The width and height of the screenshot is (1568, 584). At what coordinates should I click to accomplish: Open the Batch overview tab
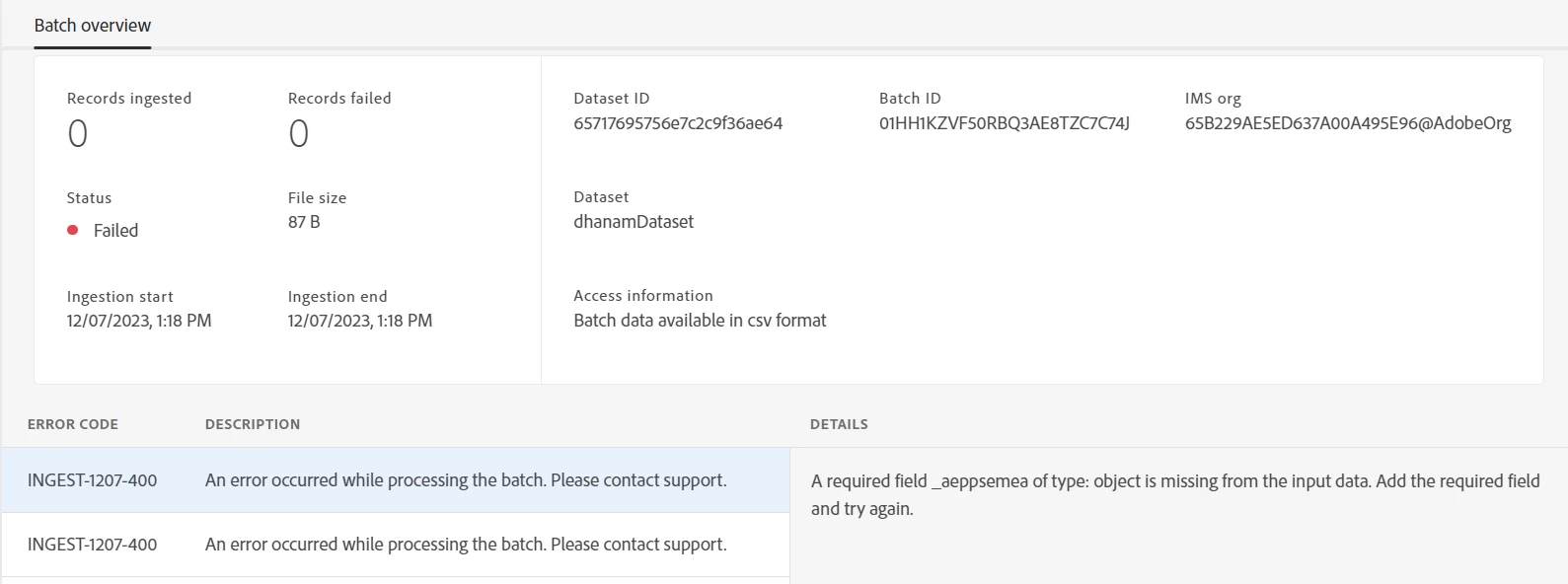click(93, 26)
